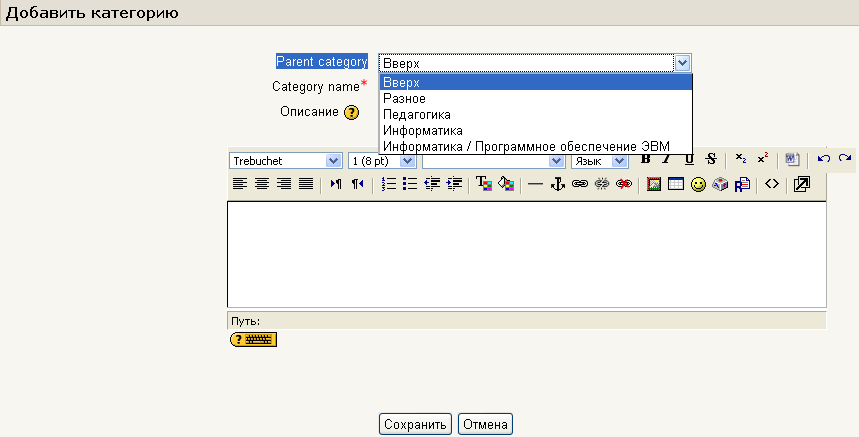859x437 pixels.
Task: Click the Сохранить button
Action: tap(415, 424)
